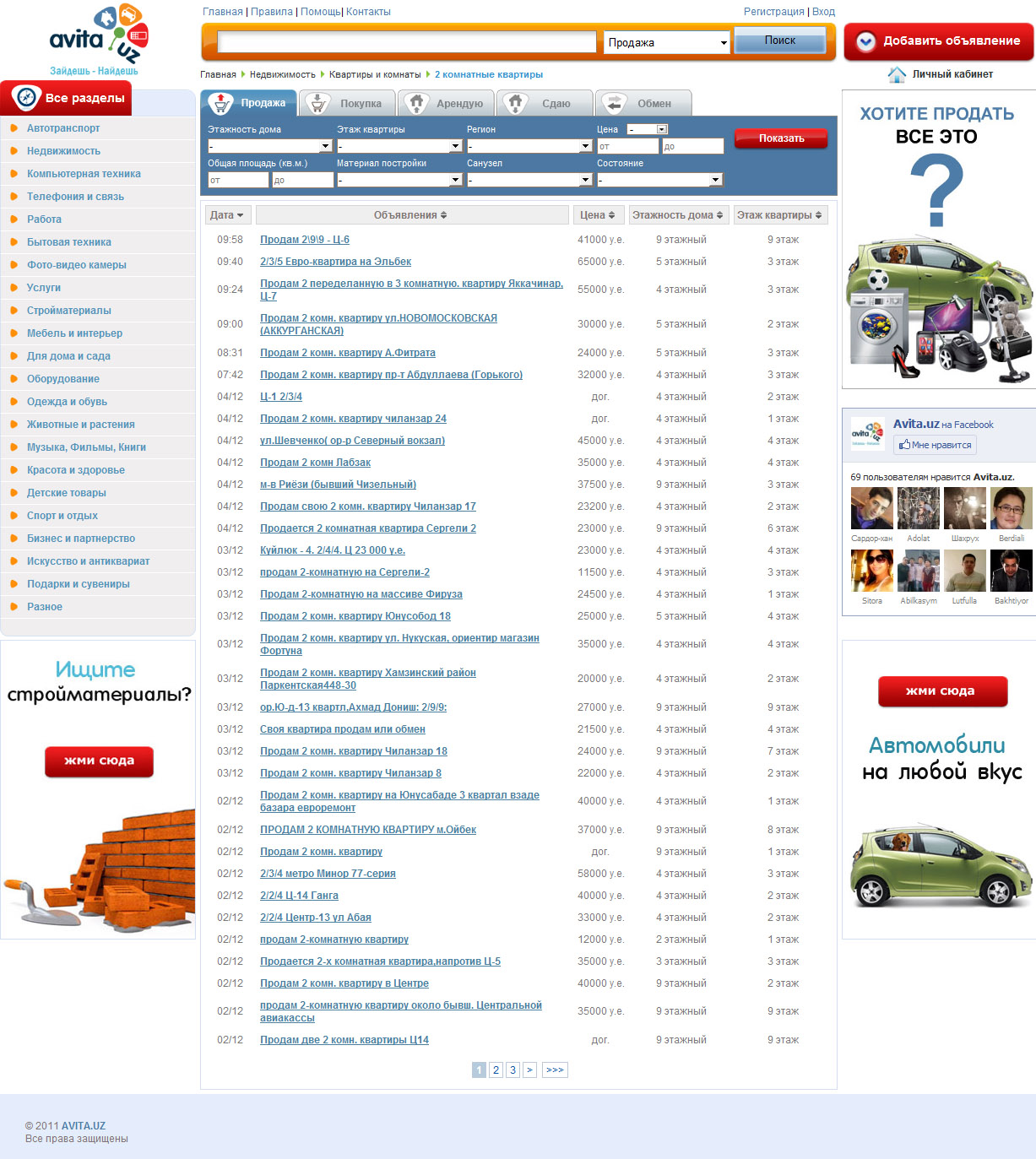Switch to the Арендую tab
This screenshot has height=1159, width=1036.
tap(446, 103)
